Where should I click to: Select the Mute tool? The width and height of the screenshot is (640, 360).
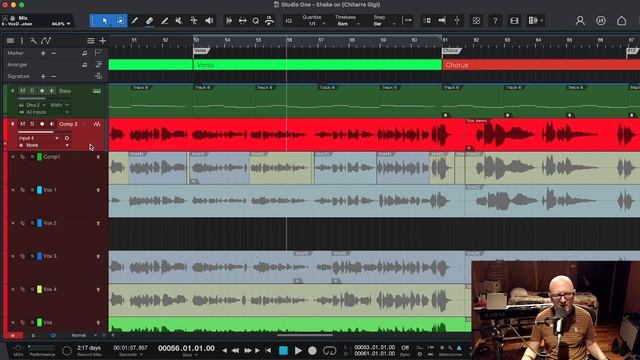[179, 20]
